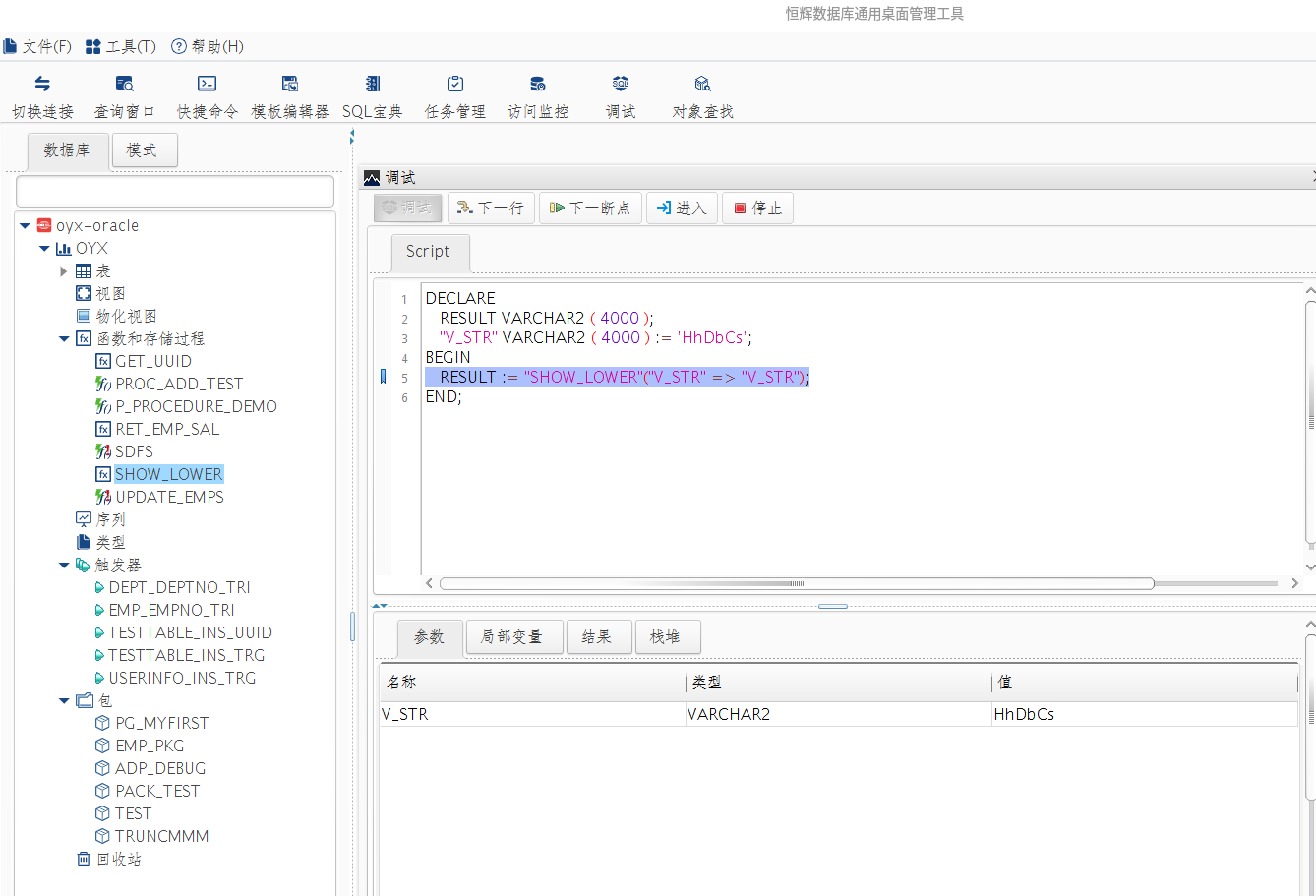Click the OYX schema chart icon
Viewport: 1316px width, 896px height.
(64, 248)
